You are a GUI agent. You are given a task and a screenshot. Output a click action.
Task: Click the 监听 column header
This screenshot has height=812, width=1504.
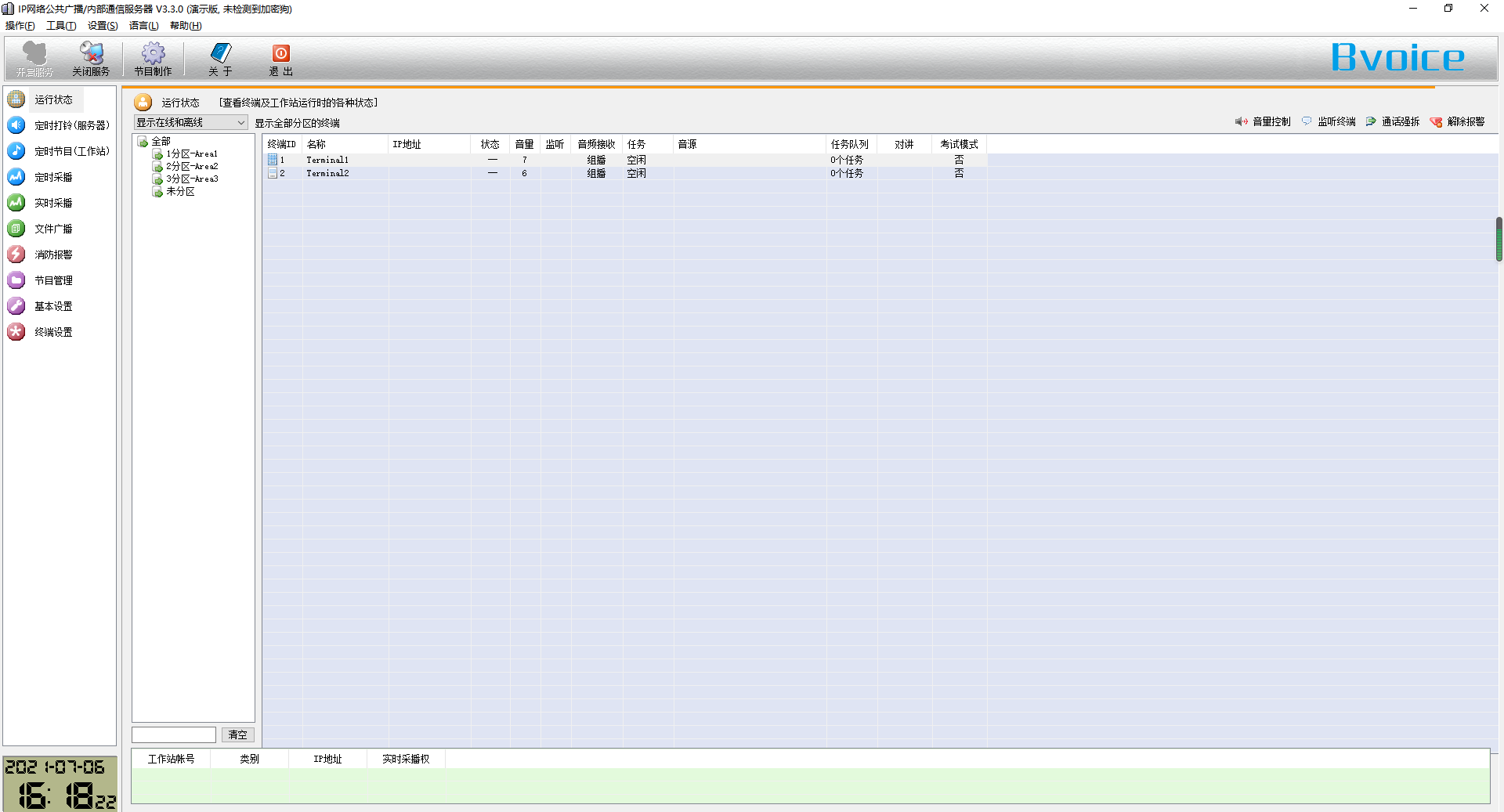pos(555,144)
